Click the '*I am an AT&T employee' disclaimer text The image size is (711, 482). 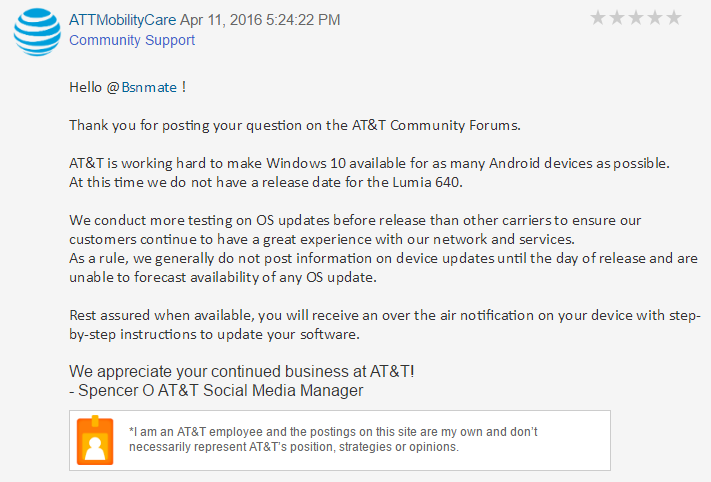pos(333,439)
